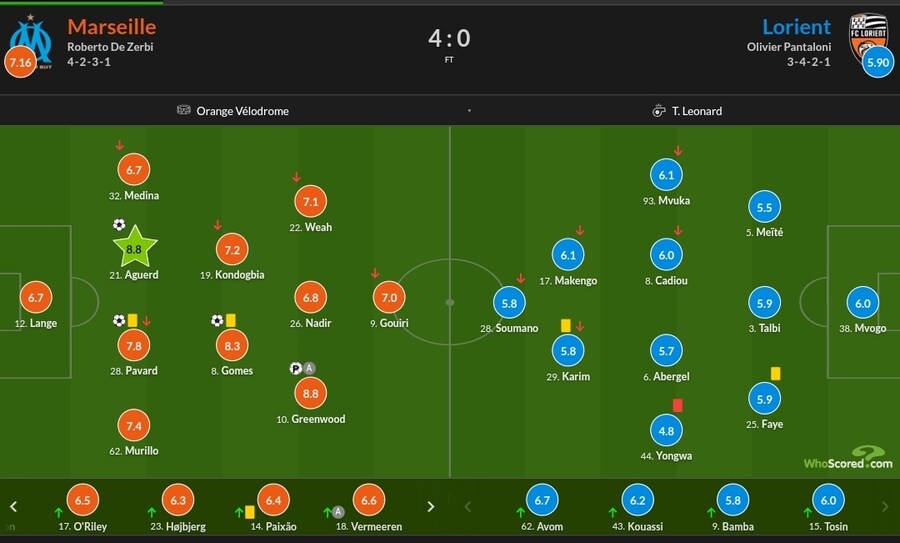The width and height of the screenshot is (900, 543).
Task: Click the red card above Yongwa
Action: coord(677,405)
